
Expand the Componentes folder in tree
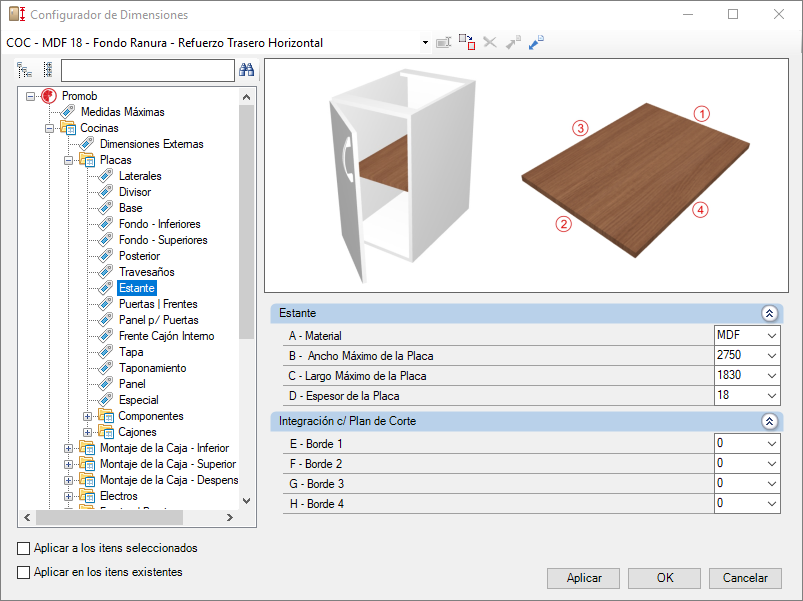(88, 416)
